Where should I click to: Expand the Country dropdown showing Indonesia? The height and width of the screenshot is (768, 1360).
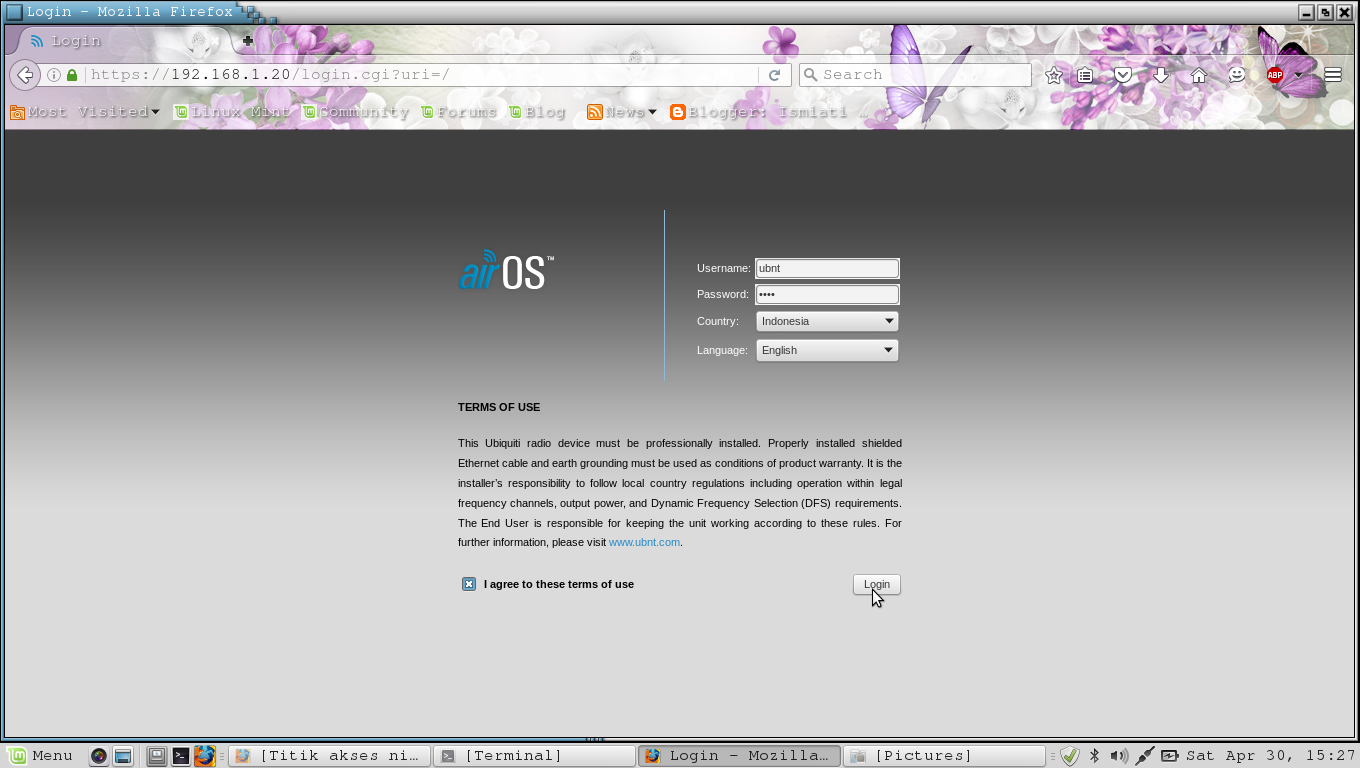click(x=827, y=321)
